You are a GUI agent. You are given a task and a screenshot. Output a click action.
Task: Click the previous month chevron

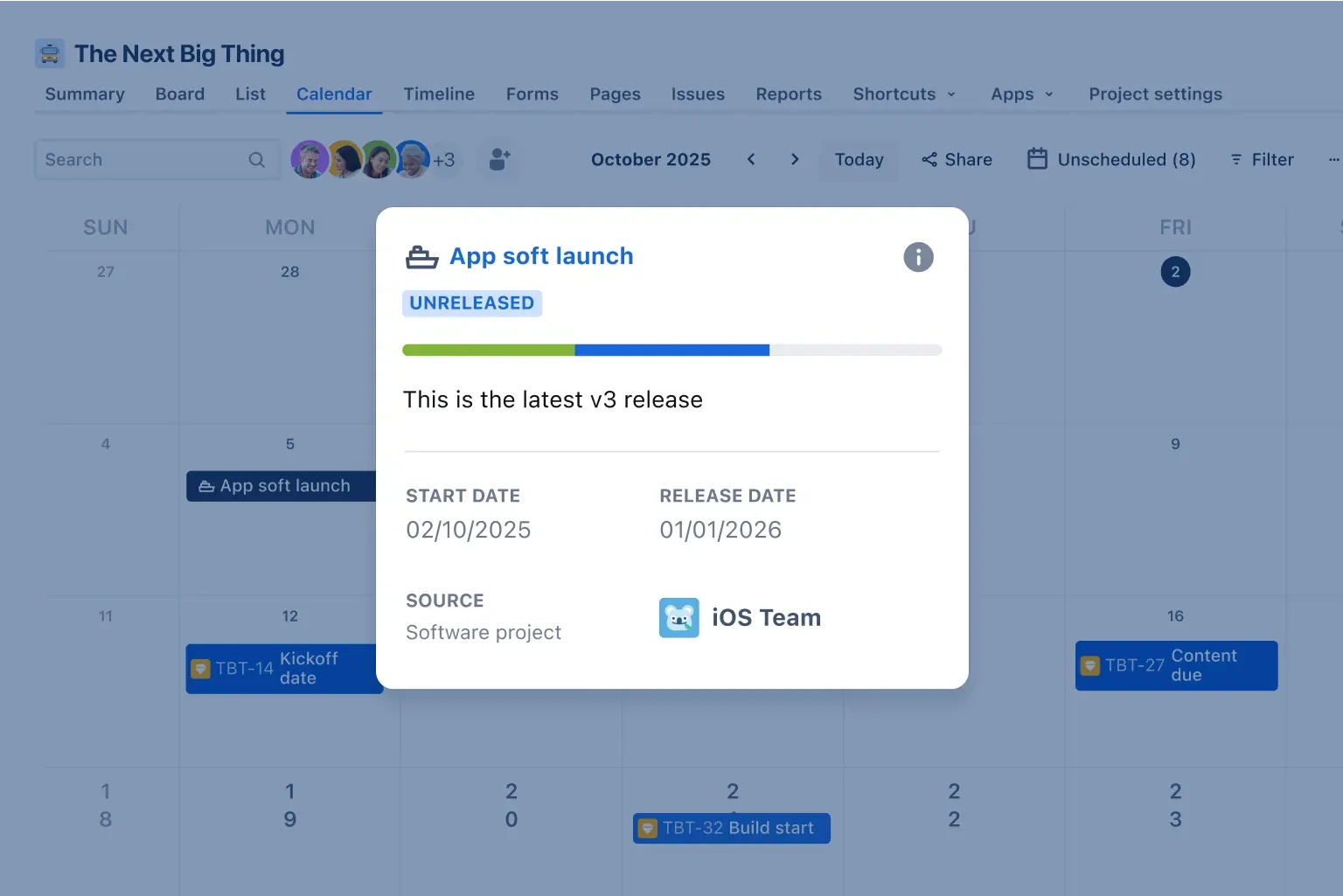[x=751, y=159]
